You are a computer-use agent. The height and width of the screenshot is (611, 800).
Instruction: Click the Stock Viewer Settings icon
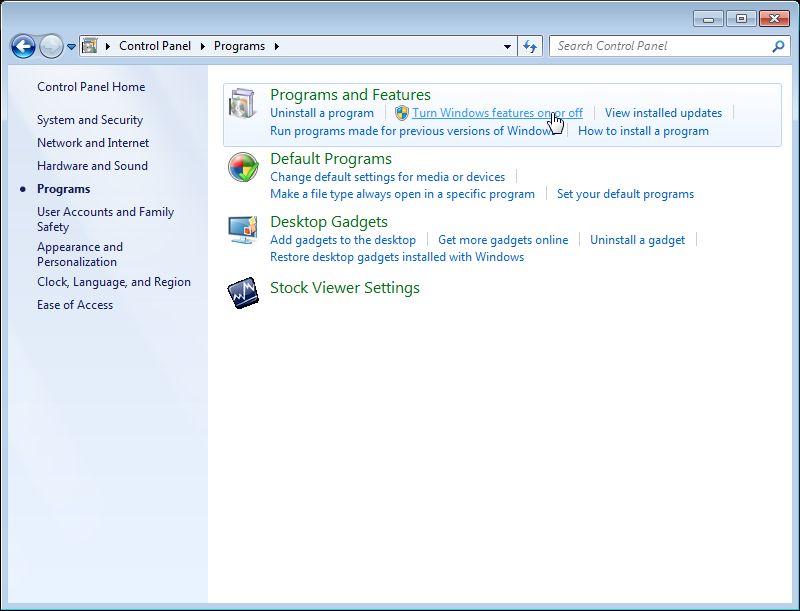[x=243, y=292]
